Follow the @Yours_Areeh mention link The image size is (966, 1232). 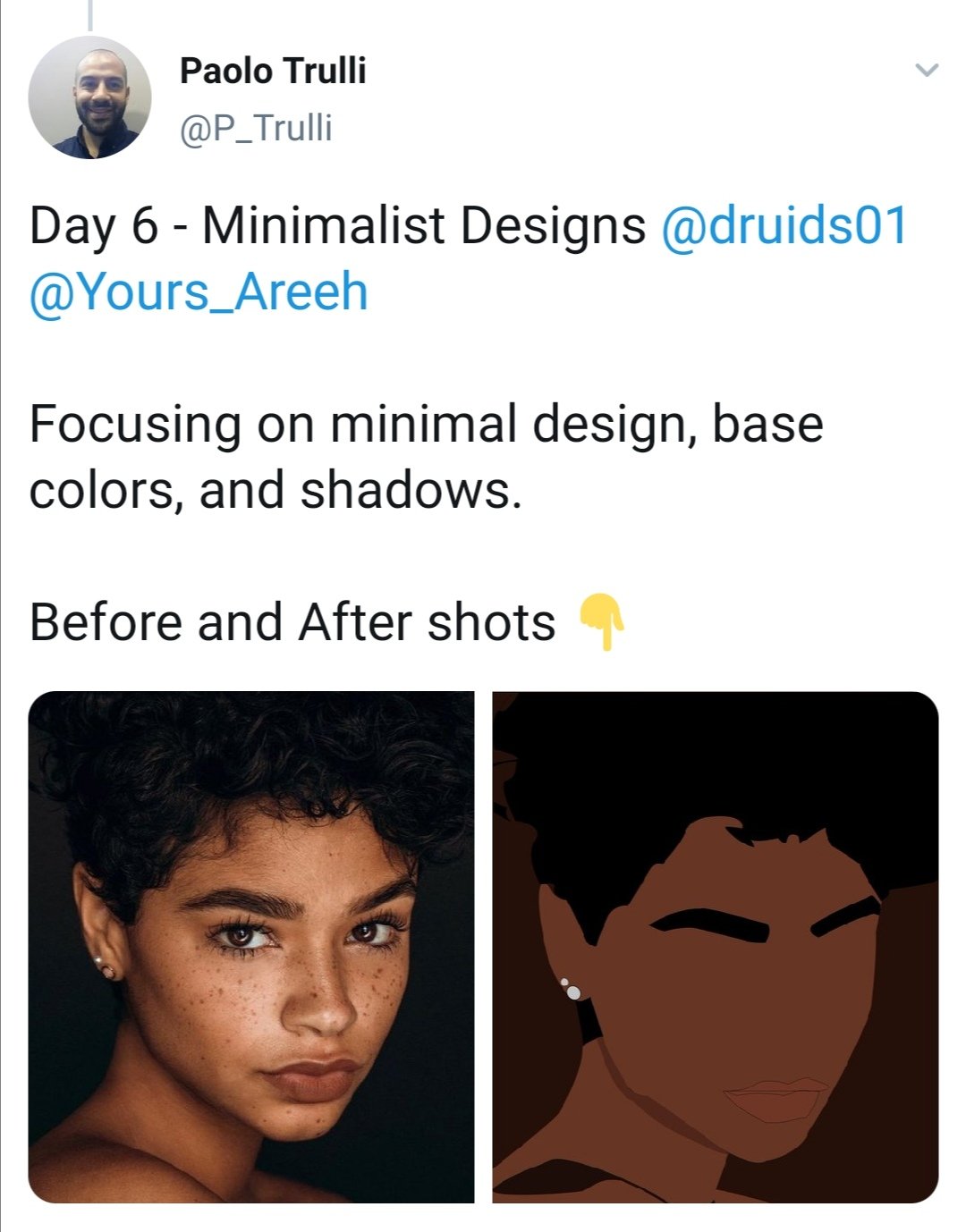click(199, 292)
